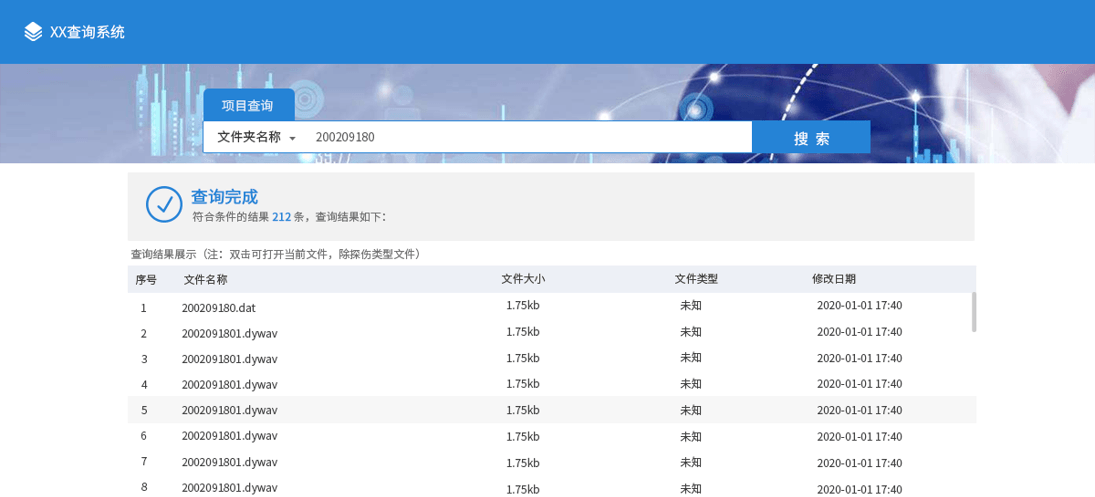Image resolution: width=1095 pixels, height=497 pixels.
Task: Click the 文件大小 column header
Action: pyautogui.click(x=523, y=279)
